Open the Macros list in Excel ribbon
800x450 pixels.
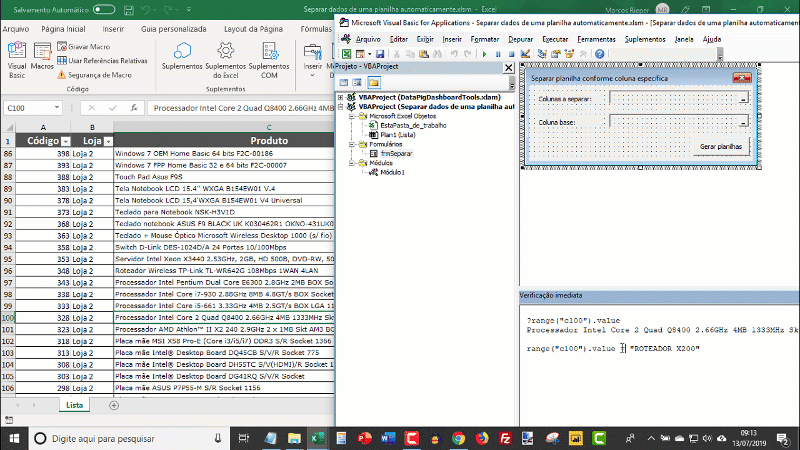pos(42,56)
